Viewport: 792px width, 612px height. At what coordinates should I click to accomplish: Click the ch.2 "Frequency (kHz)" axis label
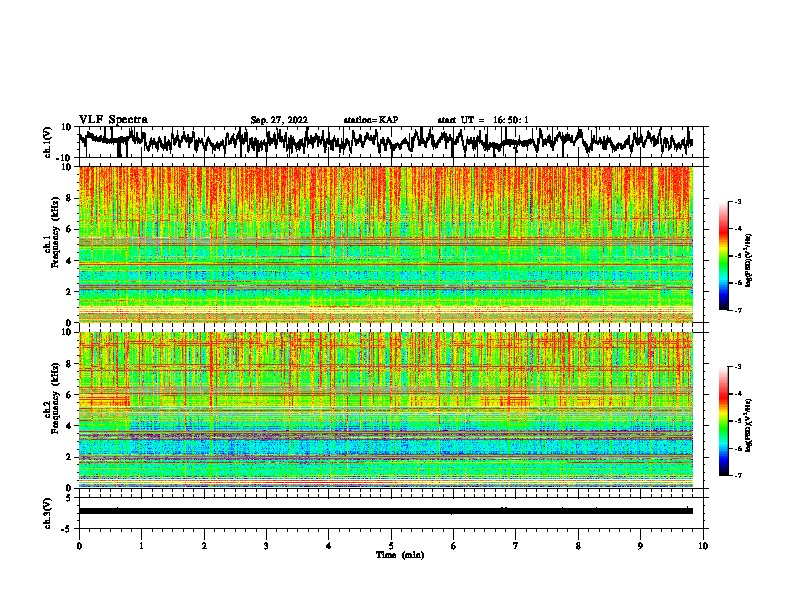pos(55,398)
